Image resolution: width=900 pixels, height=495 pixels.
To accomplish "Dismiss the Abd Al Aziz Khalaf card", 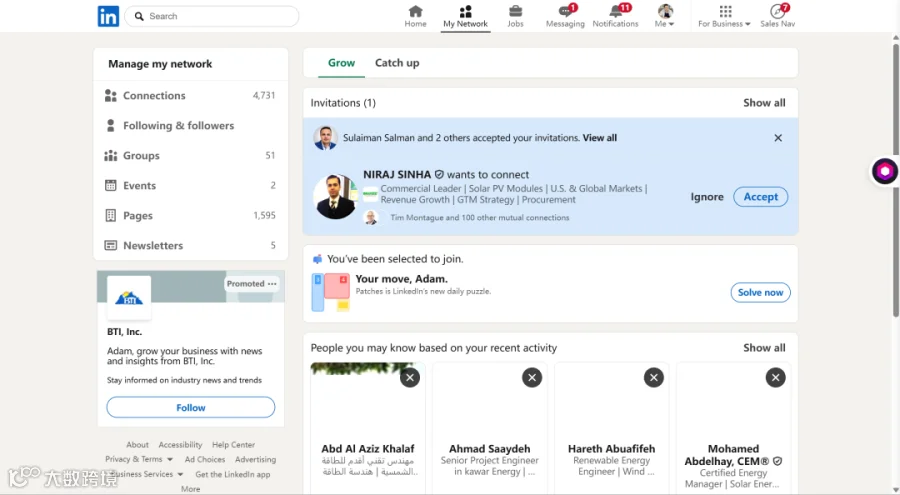I will coord(410,377).
